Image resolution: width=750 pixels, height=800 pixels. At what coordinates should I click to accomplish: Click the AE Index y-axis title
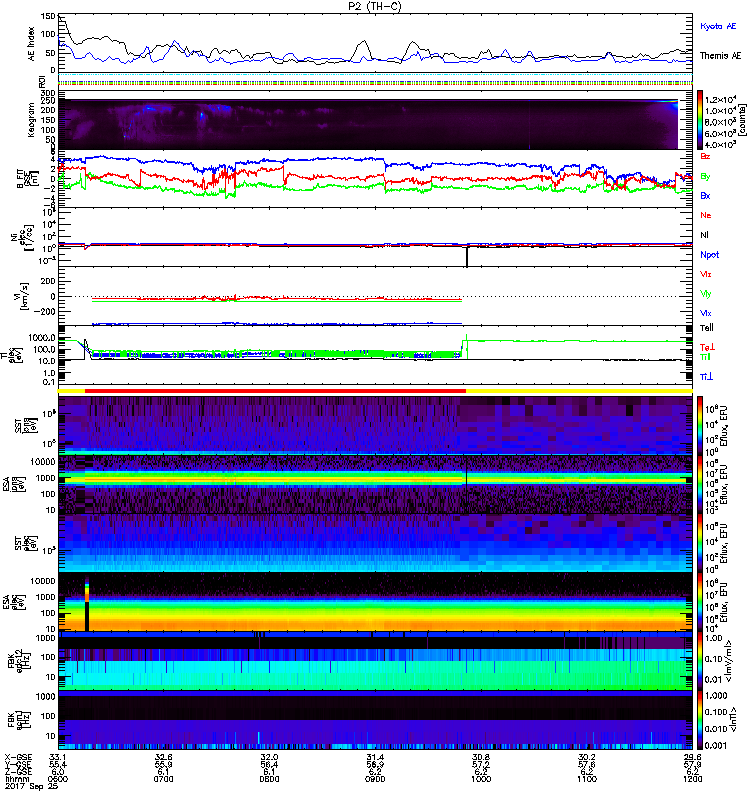[32, 44]
